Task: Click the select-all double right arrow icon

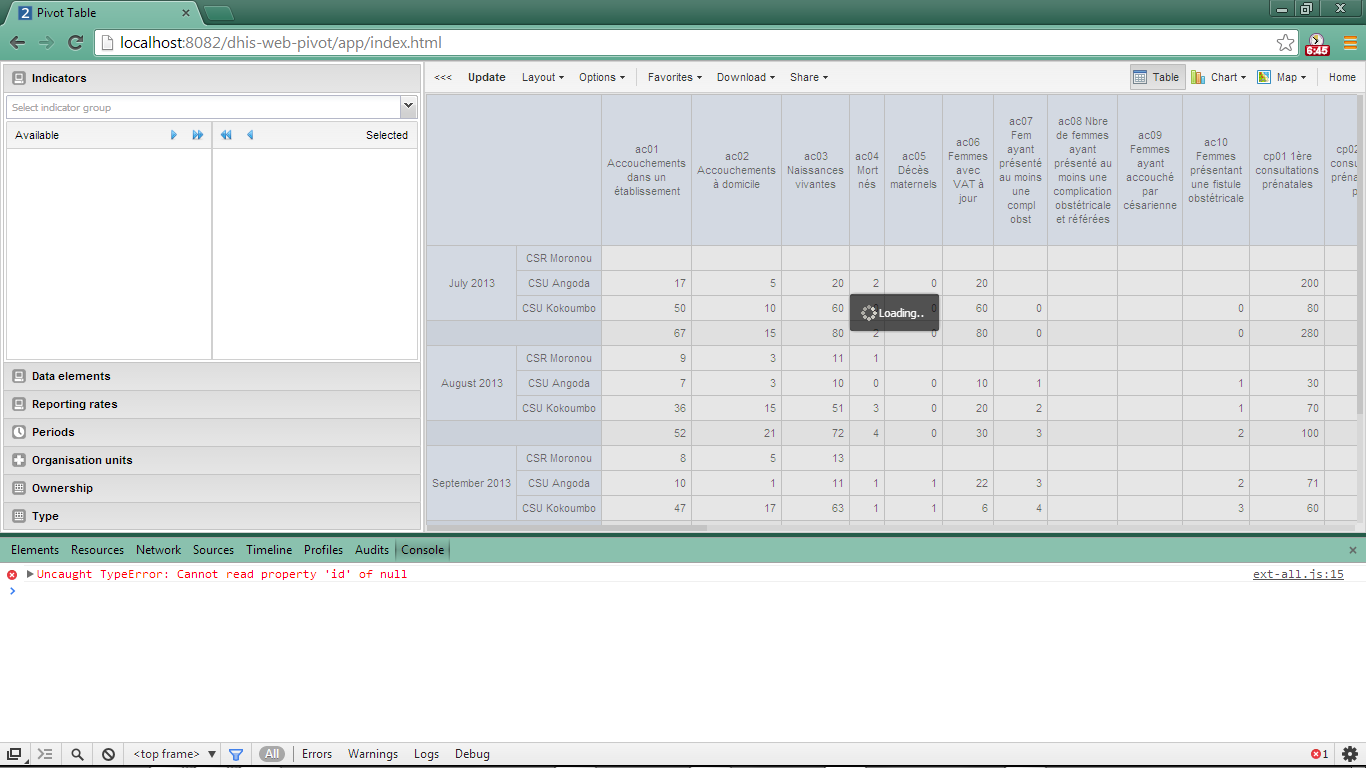Action: [x=198, y=135]
